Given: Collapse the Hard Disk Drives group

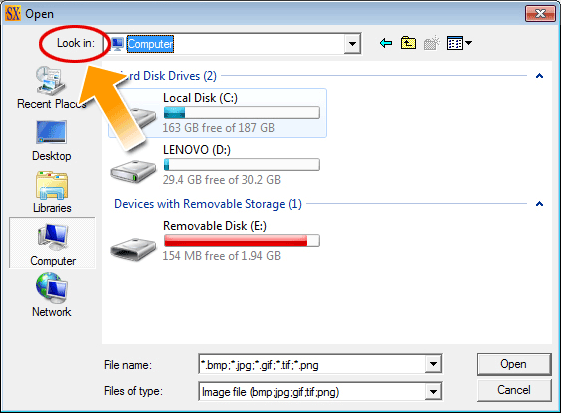Looking at the screenshot, I should [539, 76].
